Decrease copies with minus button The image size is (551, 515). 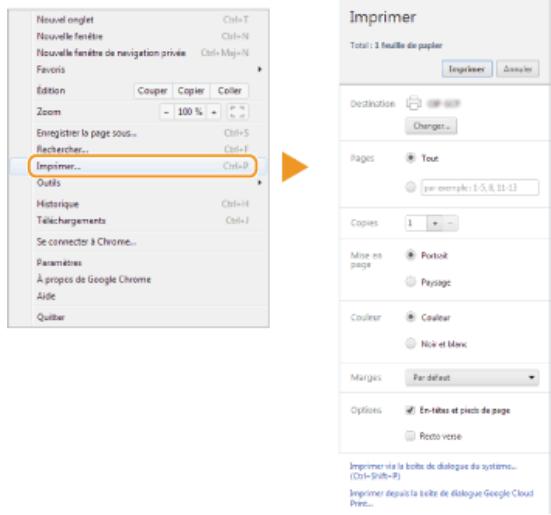(450, 223)
